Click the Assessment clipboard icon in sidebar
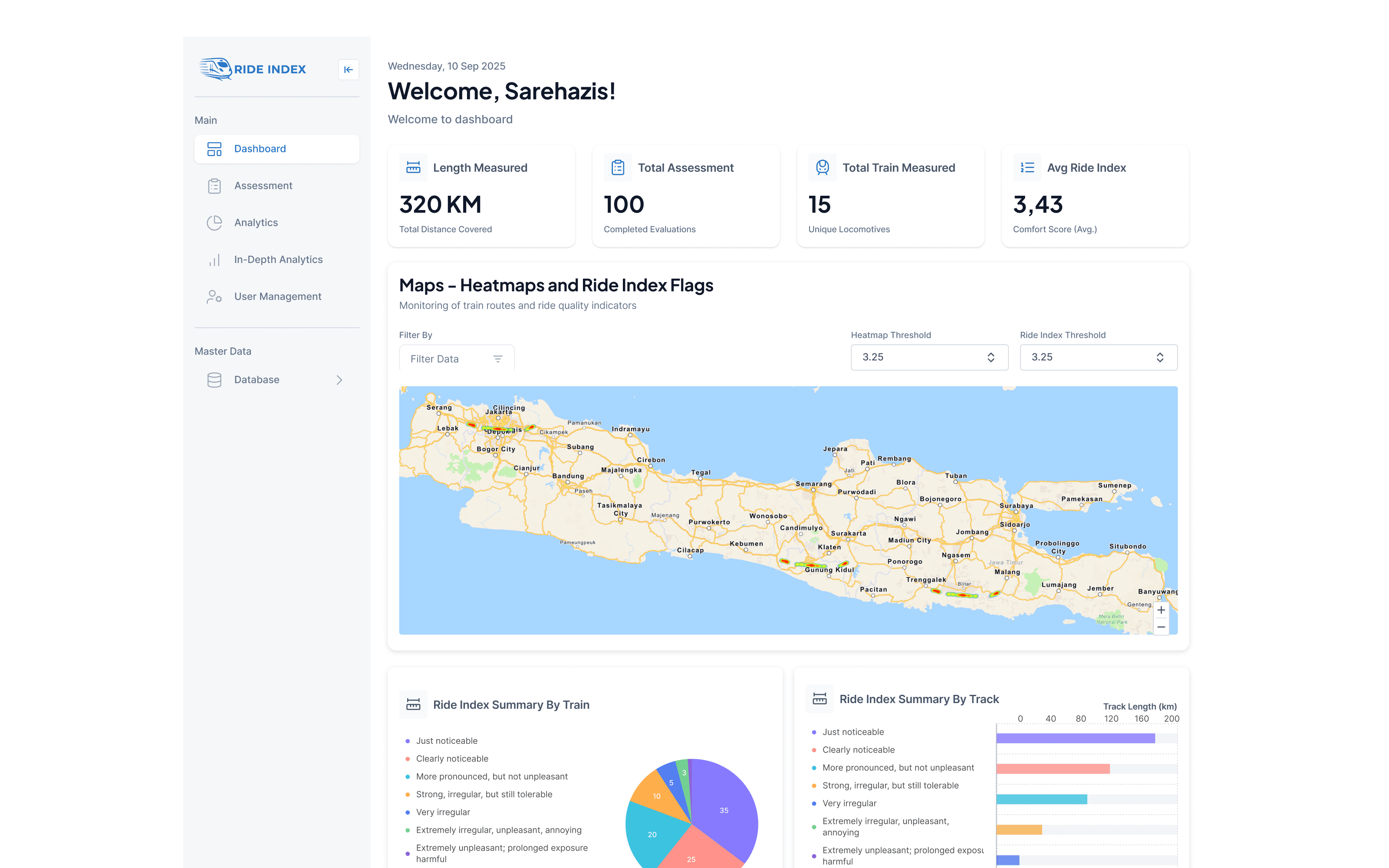The height and width of the screenshot is (868, 1389). 214,186
